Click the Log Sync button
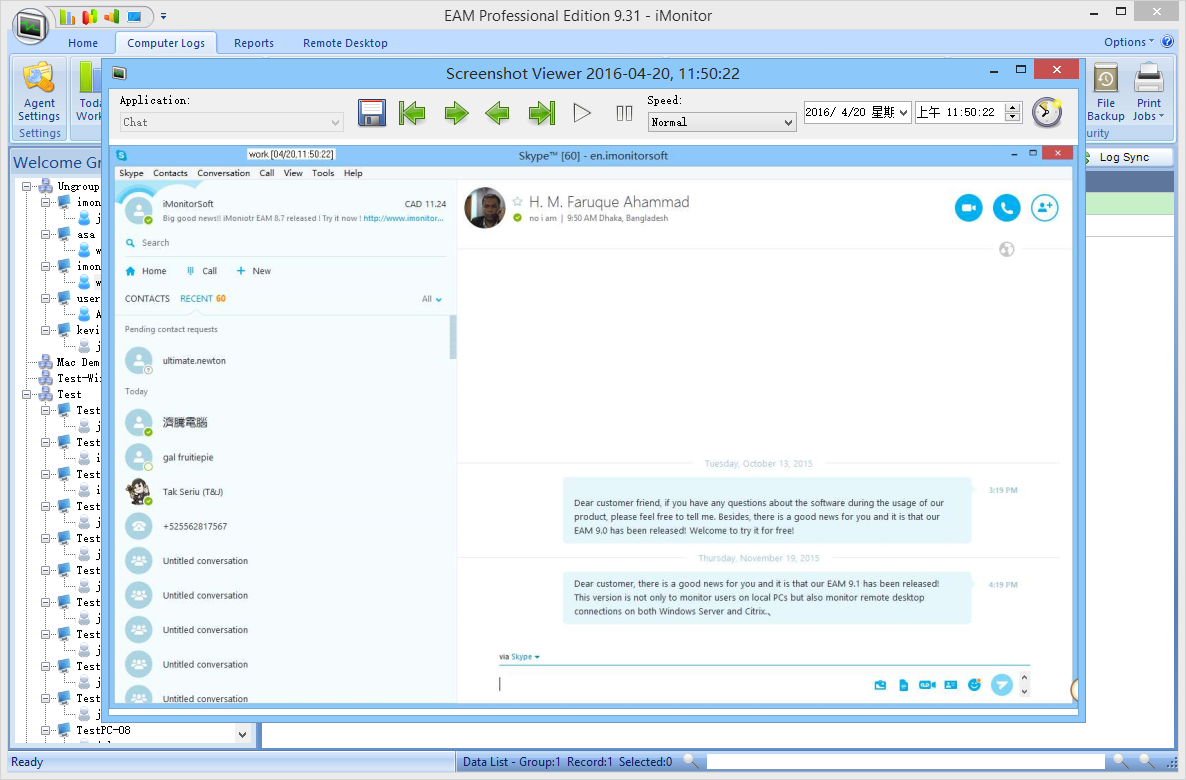 point(1123,157)
